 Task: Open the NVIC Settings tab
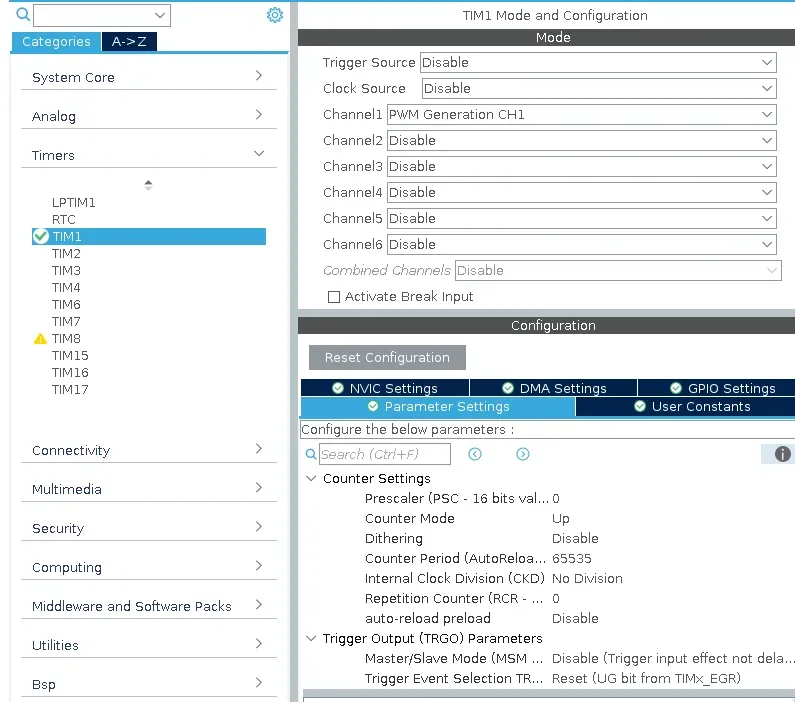click(x=385, y=388)
